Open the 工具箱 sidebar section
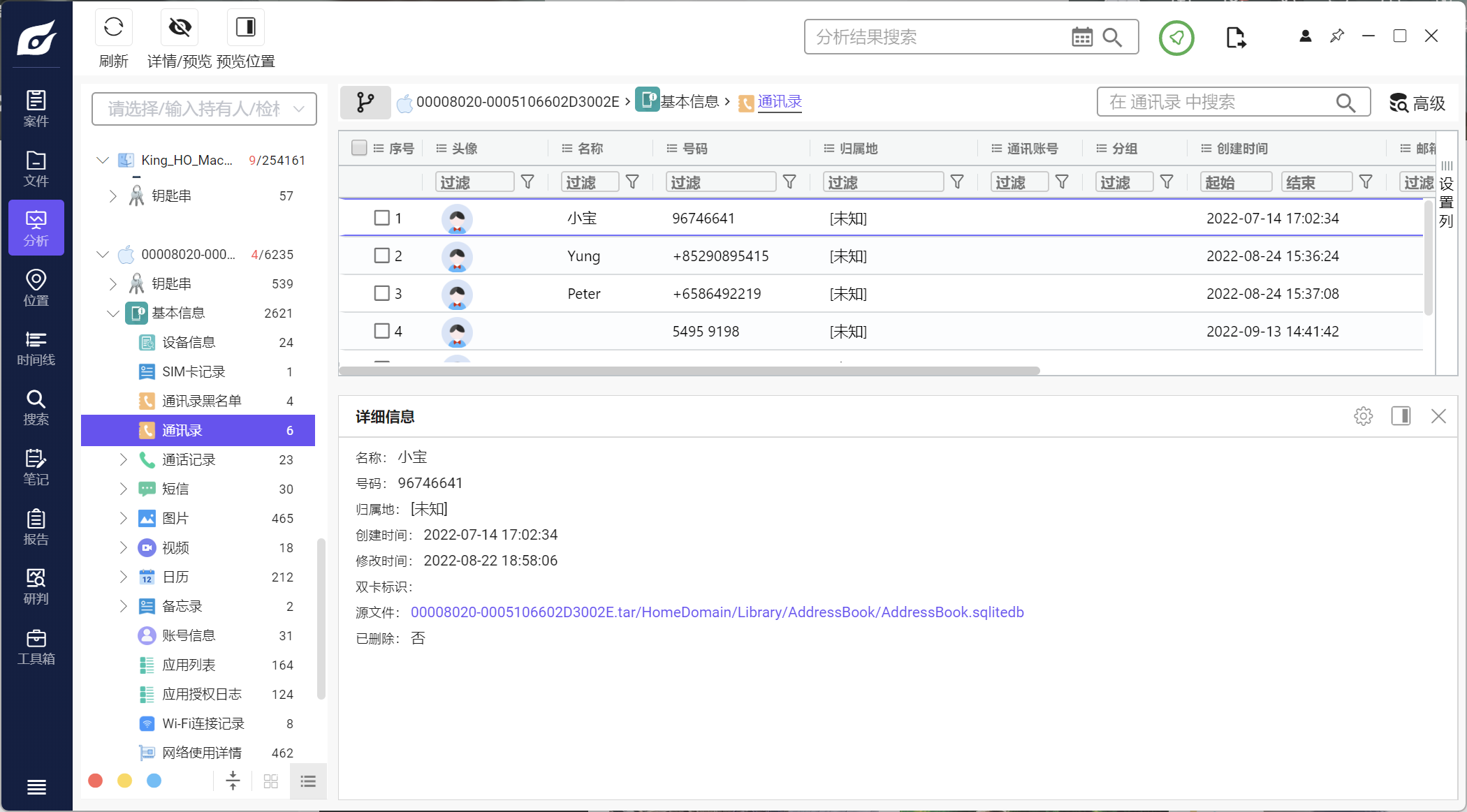The width and height of the screenshot is (1467, 812). 36,647
